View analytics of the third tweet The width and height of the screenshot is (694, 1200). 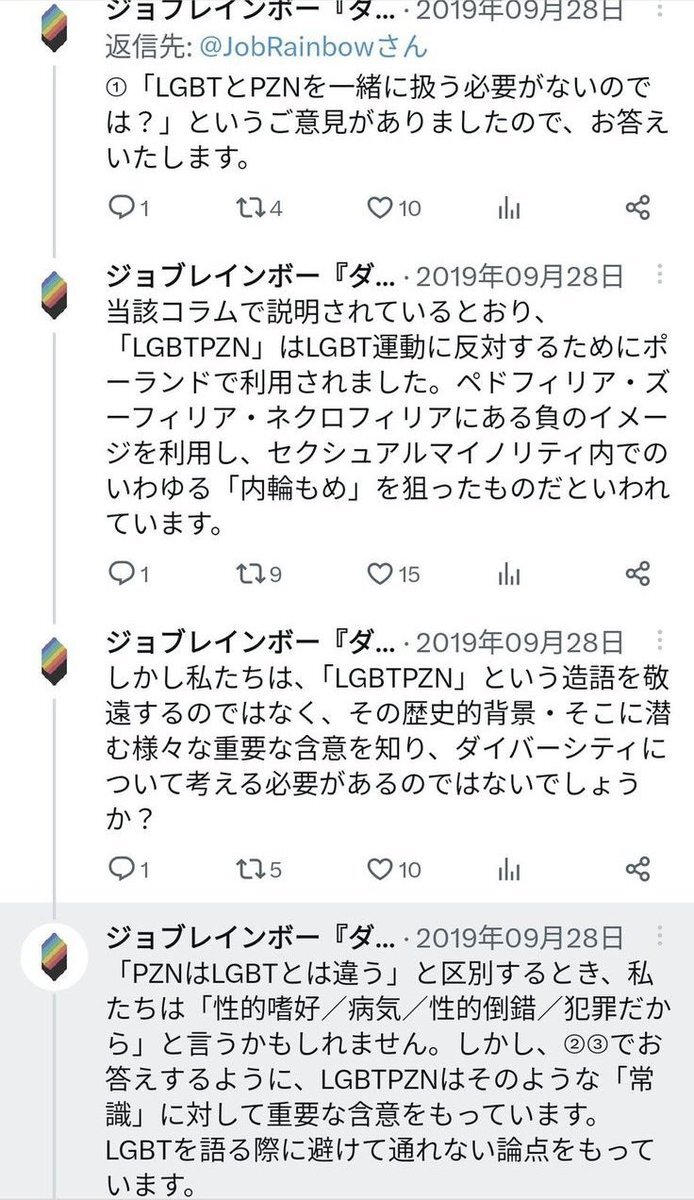509,869
